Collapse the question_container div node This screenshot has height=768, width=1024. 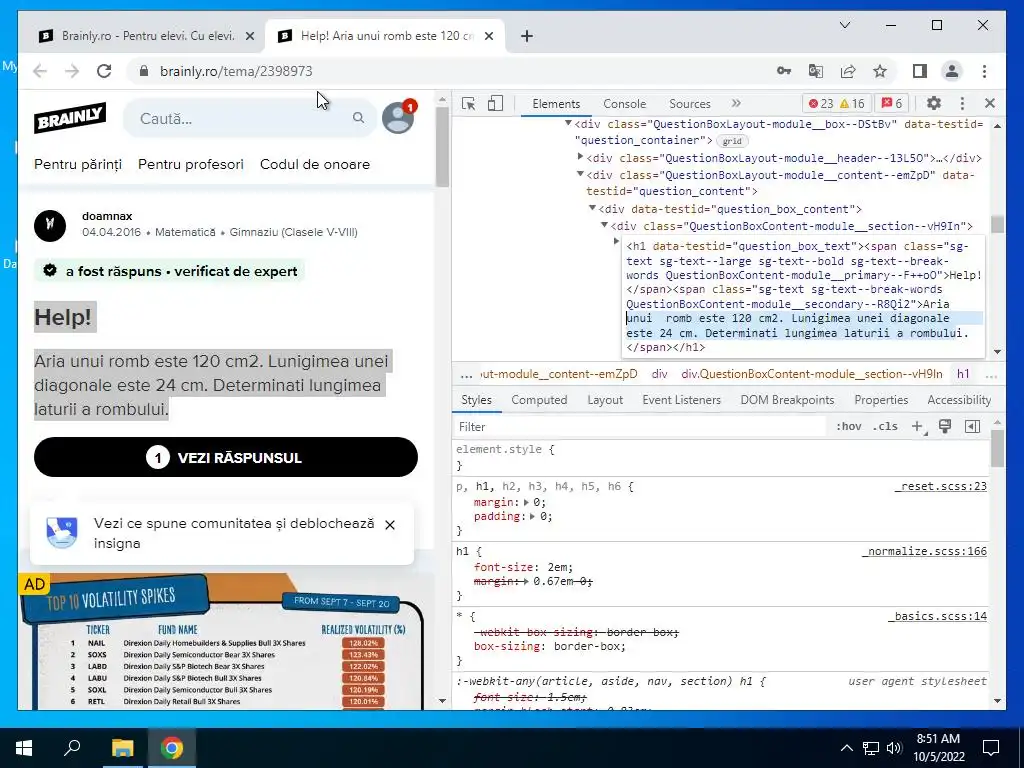568,123
